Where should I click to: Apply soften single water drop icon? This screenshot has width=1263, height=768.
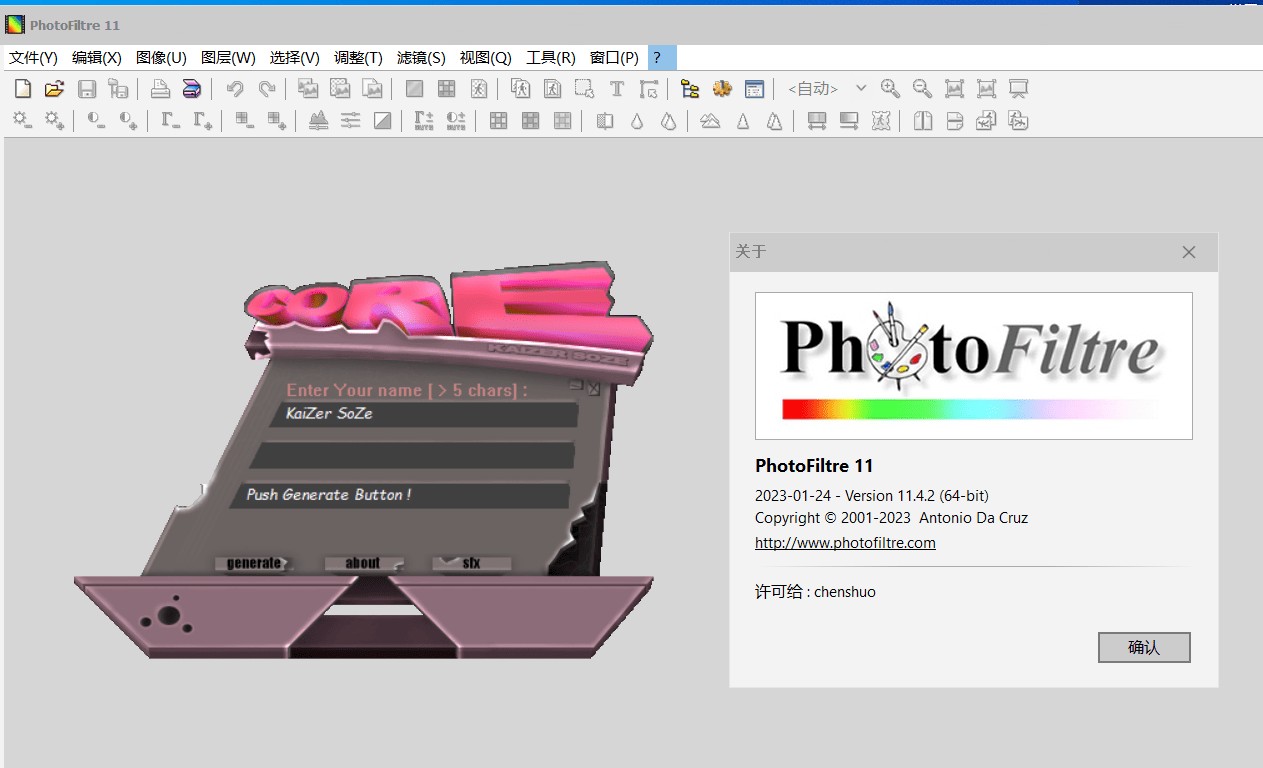[x=637, y=121]
